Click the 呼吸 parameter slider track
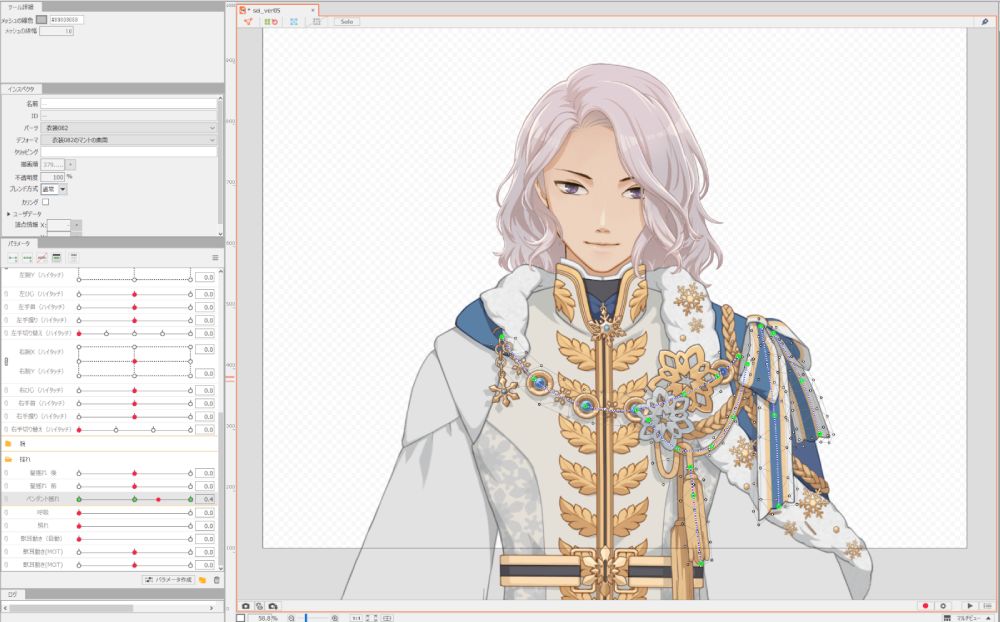Image resolution: width=1000 pixels, height=622 pixels. tap(135, 513)
